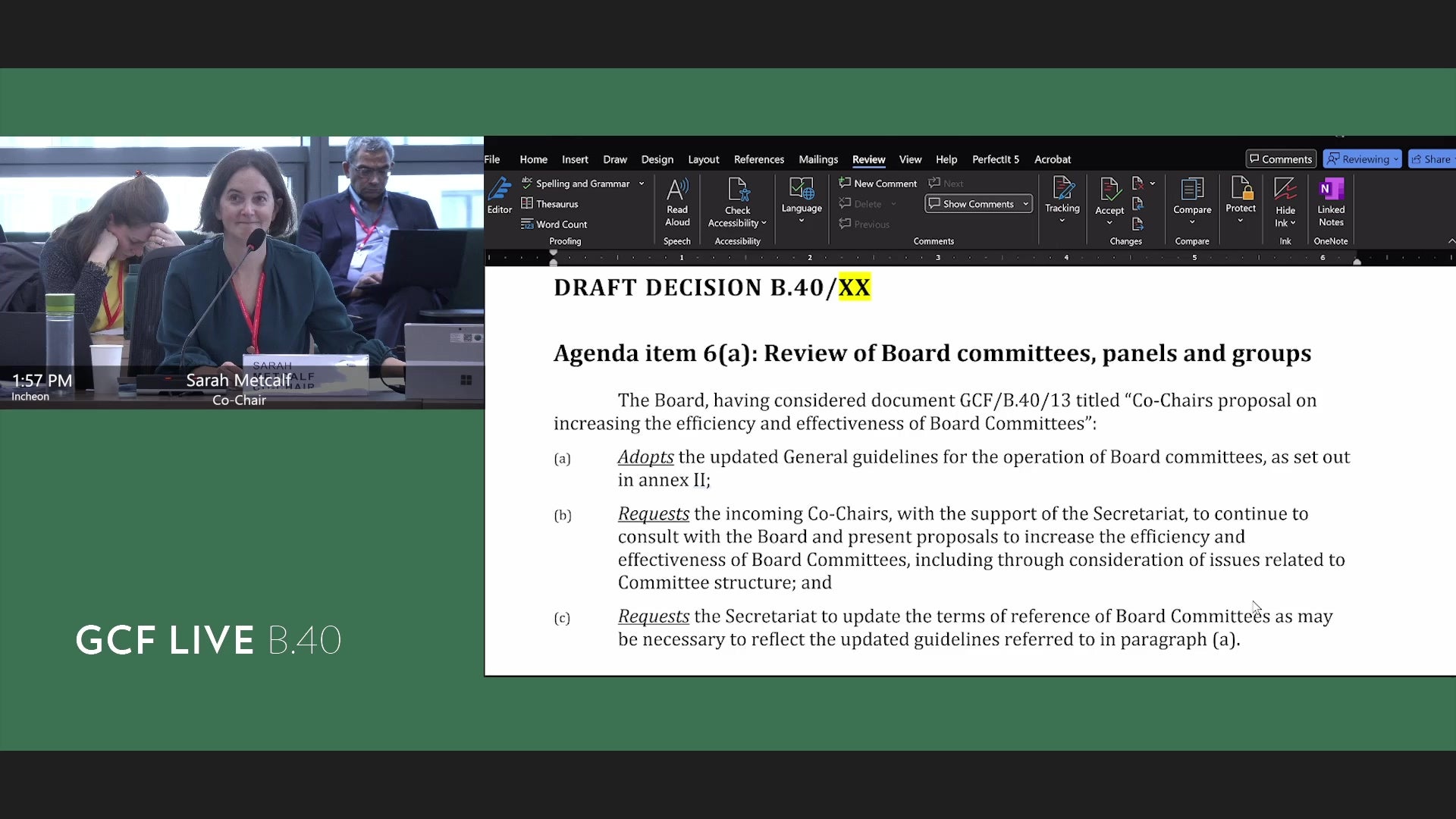Screen dimensions: 1456x819
Task: Switch to the Draw tab
Action: point(615,159)
